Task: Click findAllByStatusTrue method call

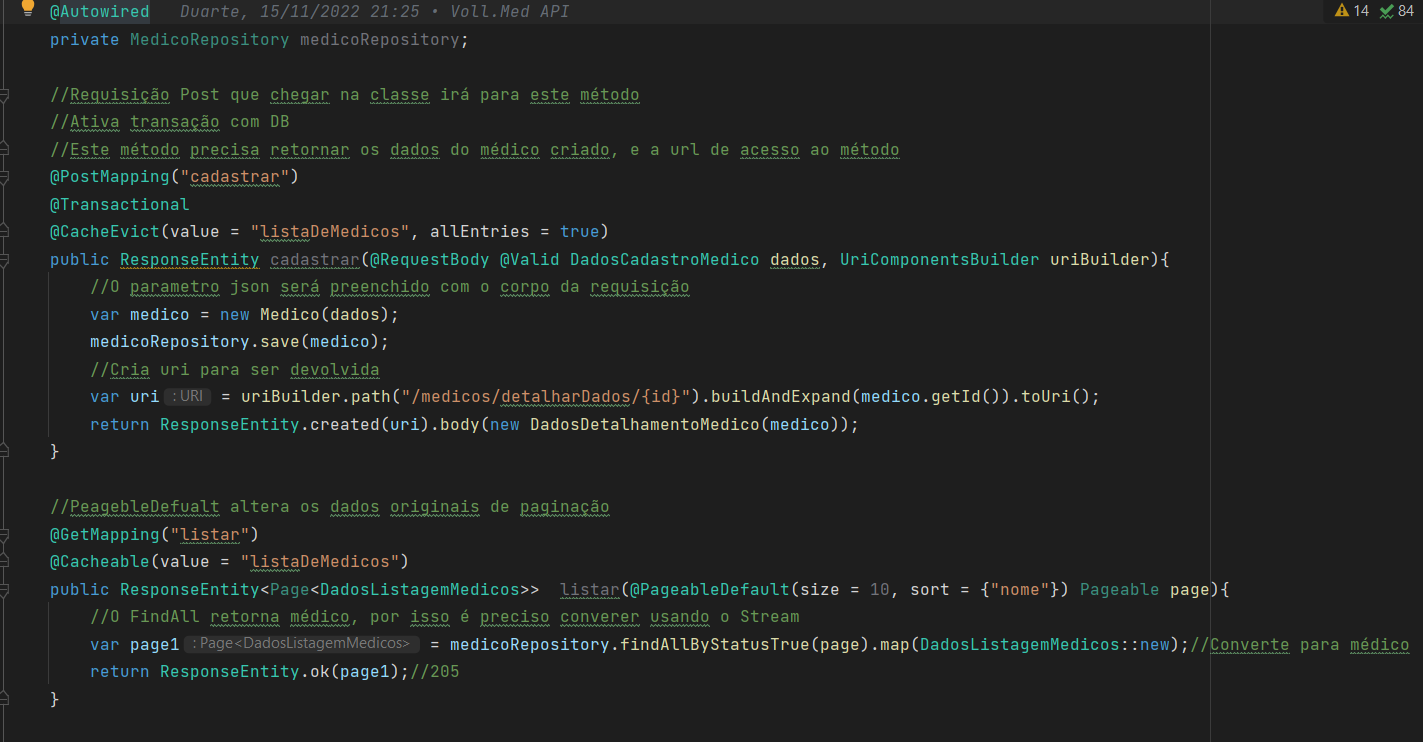Action: point(715,644)
